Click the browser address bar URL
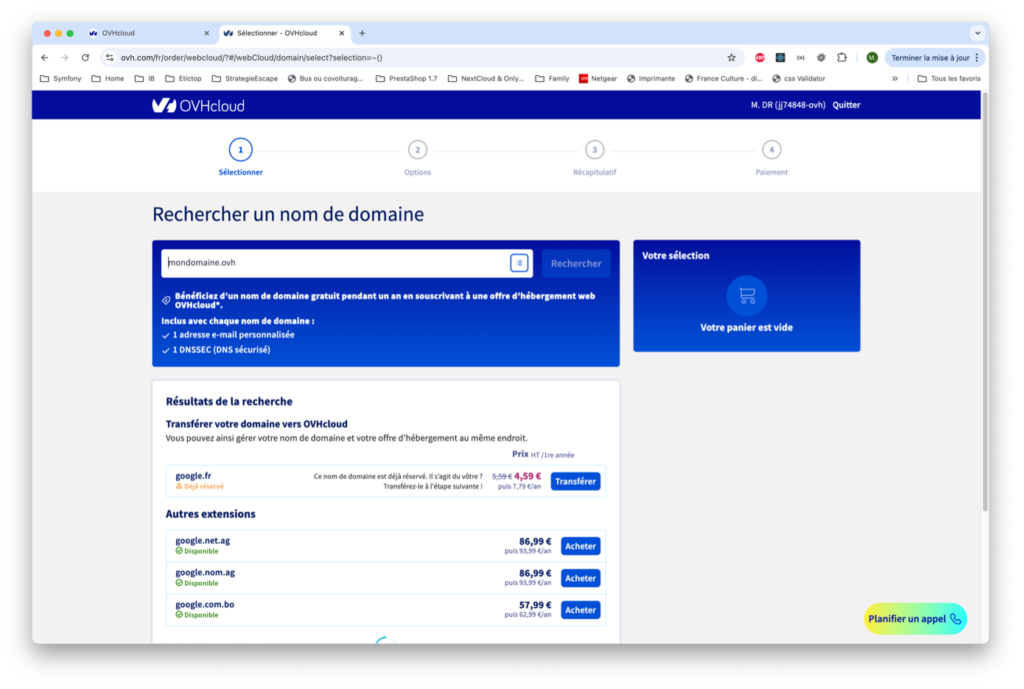The height and width of the screenshot is (689, 1024). (251, 57)
